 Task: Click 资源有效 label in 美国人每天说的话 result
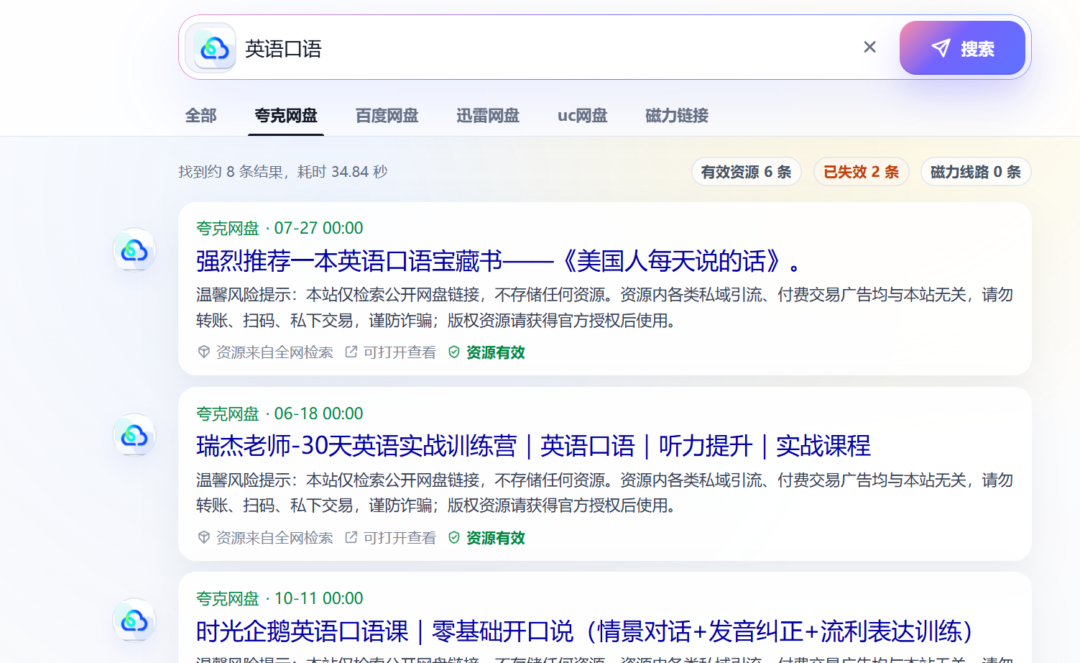point(495,352)
